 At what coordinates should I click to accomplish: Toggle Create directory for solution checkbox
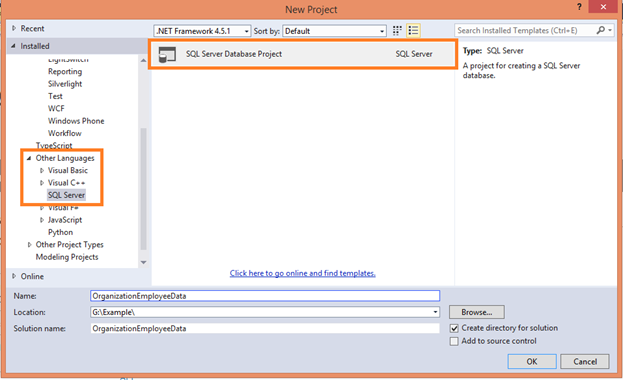coord(454,328)
